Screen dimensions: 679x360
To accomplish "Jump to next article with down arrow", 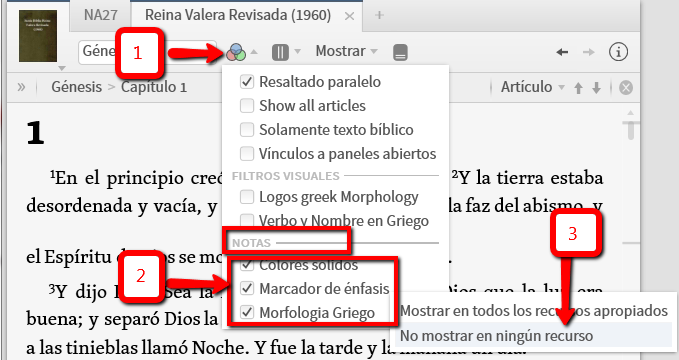I will point(597,88).
